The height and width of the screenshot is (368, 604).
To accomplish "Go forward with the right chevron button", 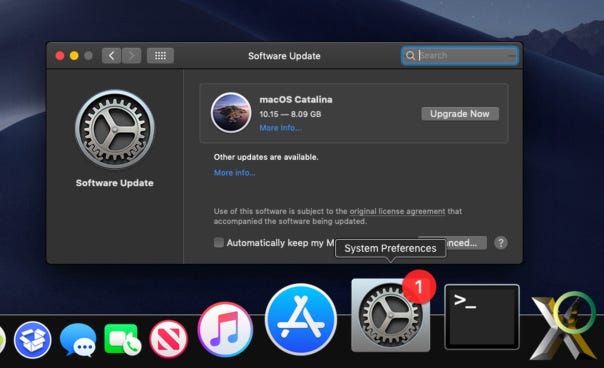I will 132,56.
